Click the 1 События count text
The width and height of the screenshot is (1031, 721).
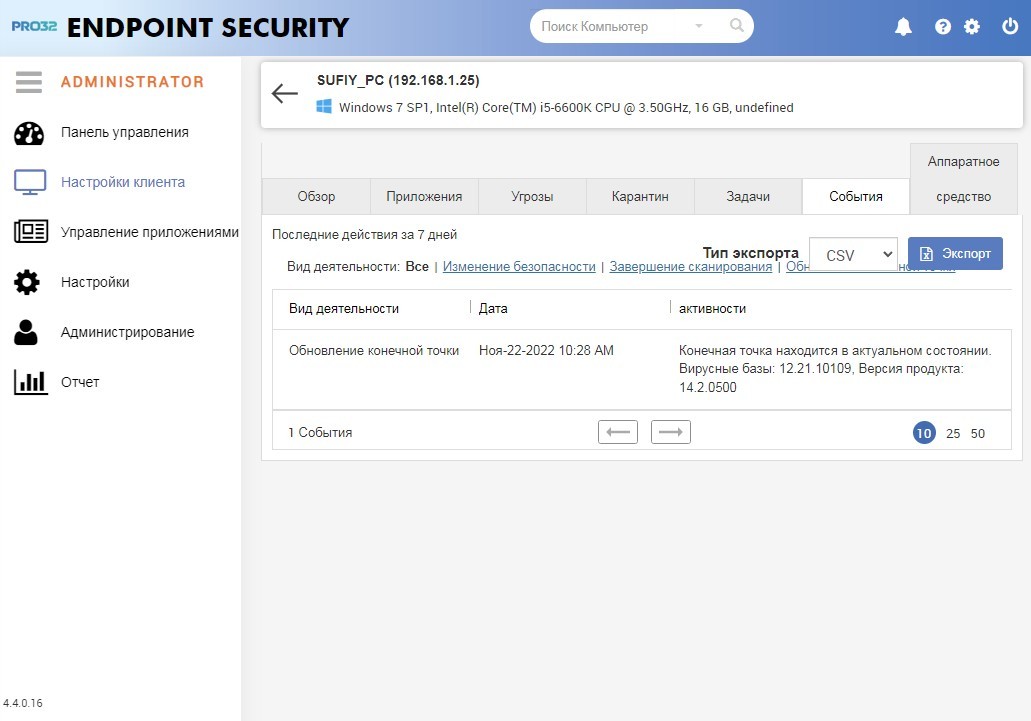320,432
